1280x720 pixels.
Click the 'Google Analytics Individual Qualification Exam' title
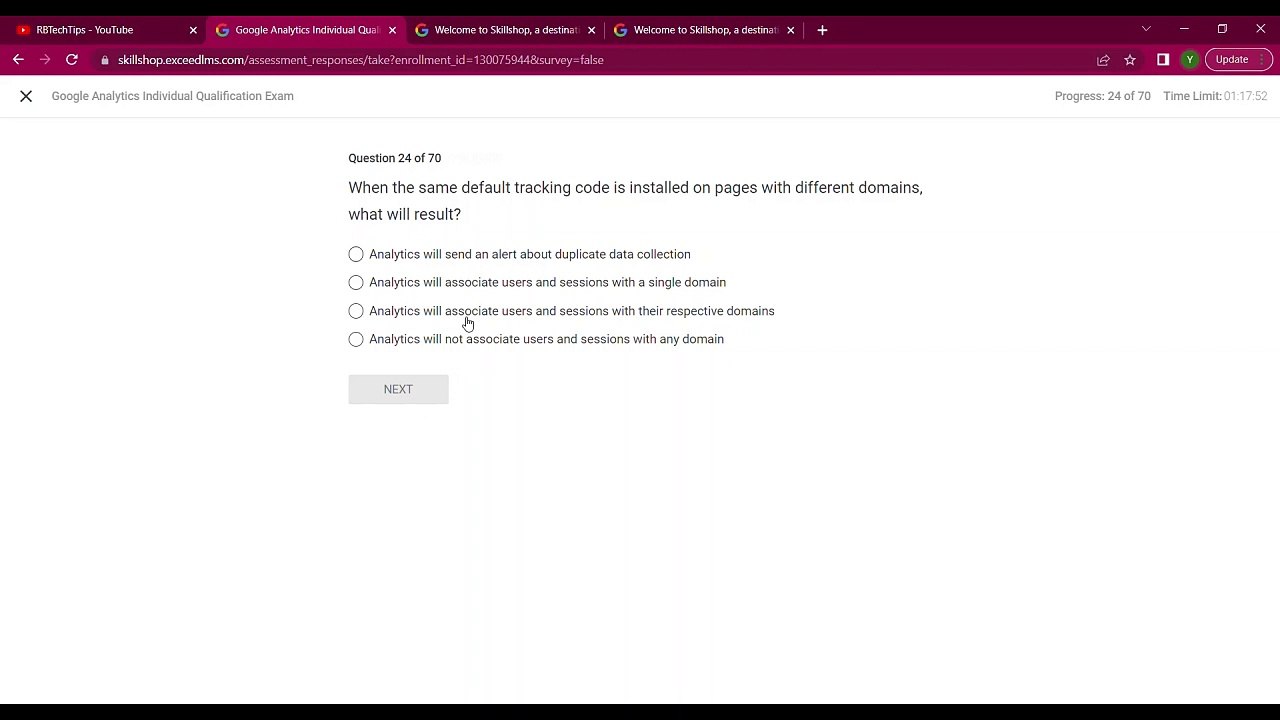173,96
